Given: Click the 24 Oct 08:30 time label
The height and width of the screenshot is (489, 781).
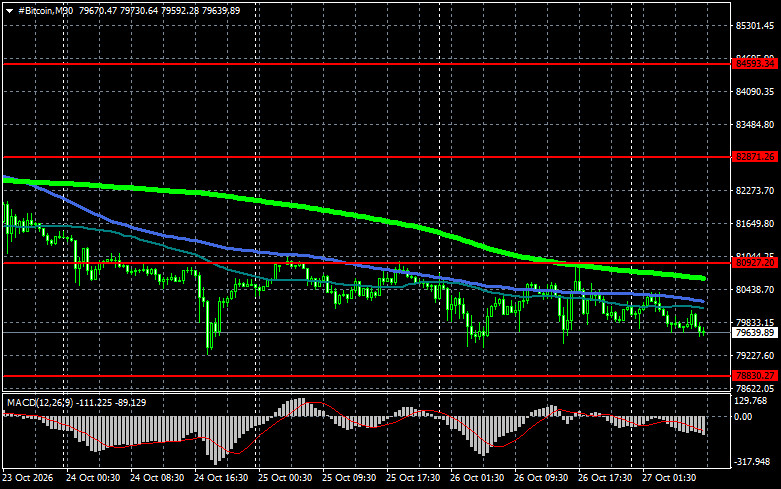Looking at the screenshot, I should 157,478.
